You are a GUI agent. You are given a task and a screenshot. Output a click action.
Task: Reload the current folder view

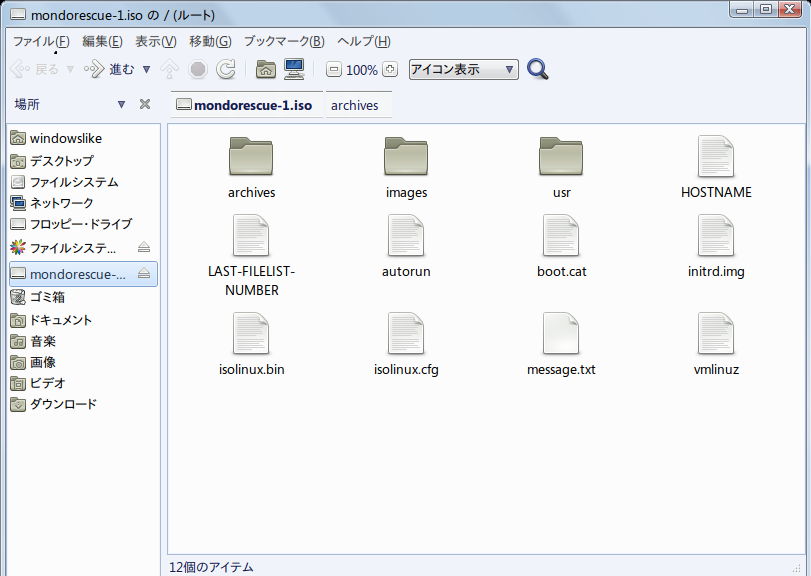tap(226, 69)
